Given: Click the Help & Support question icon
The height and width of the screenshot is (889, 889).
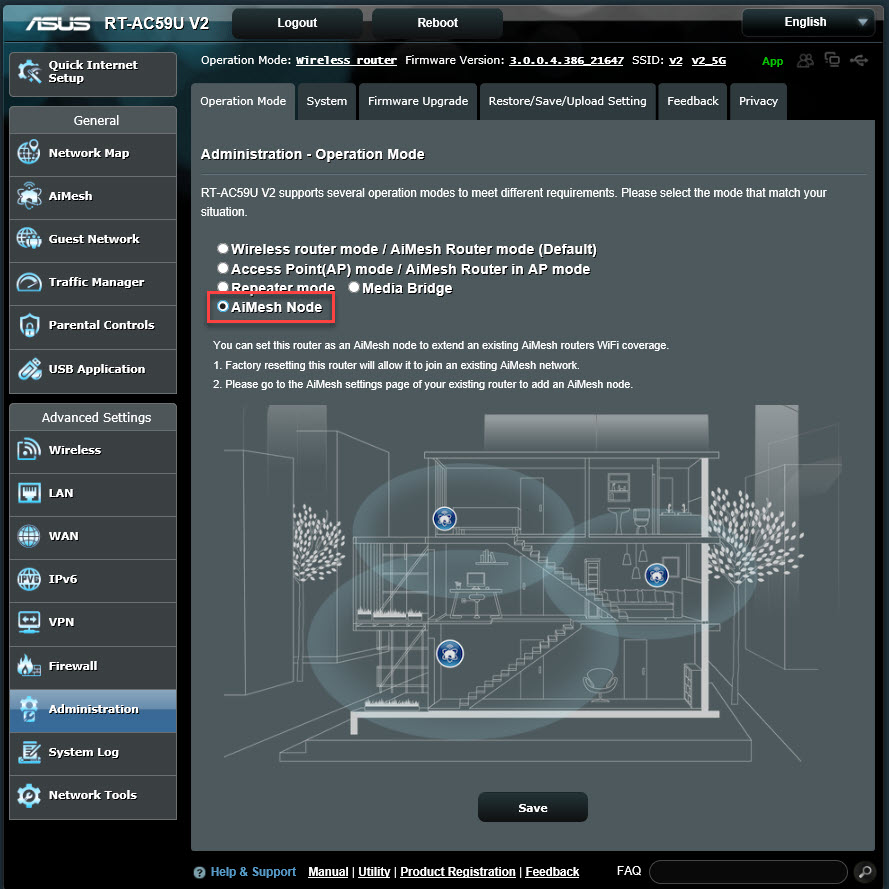Looking at the screenshot, I should (199, 872).
